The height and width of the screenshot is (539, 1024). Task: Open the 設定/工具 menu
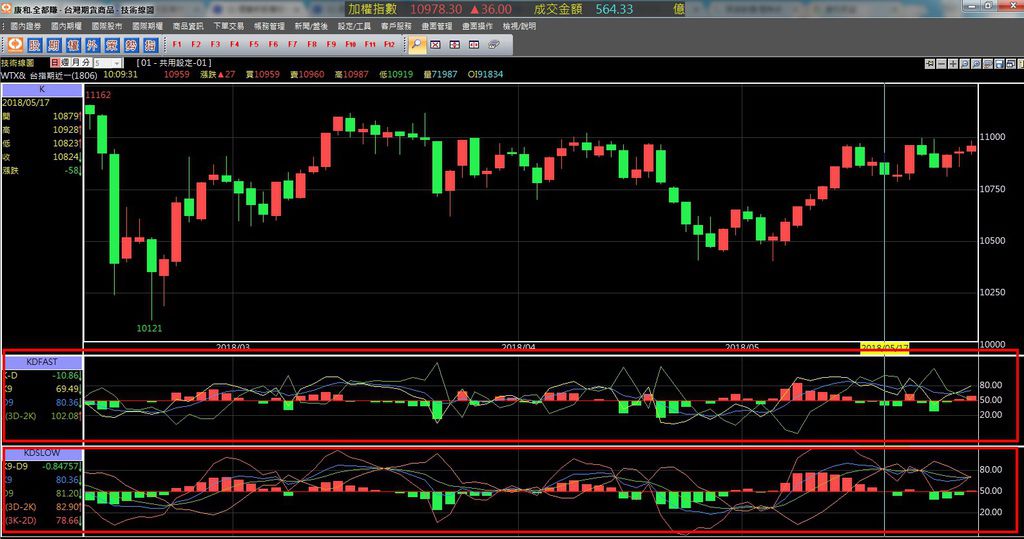354,26
